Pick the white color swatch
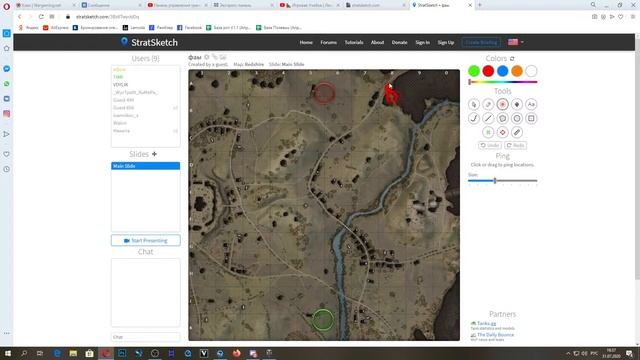Image resolution: width=640 pixels, height=360 pixels. [x=531, y=71]
